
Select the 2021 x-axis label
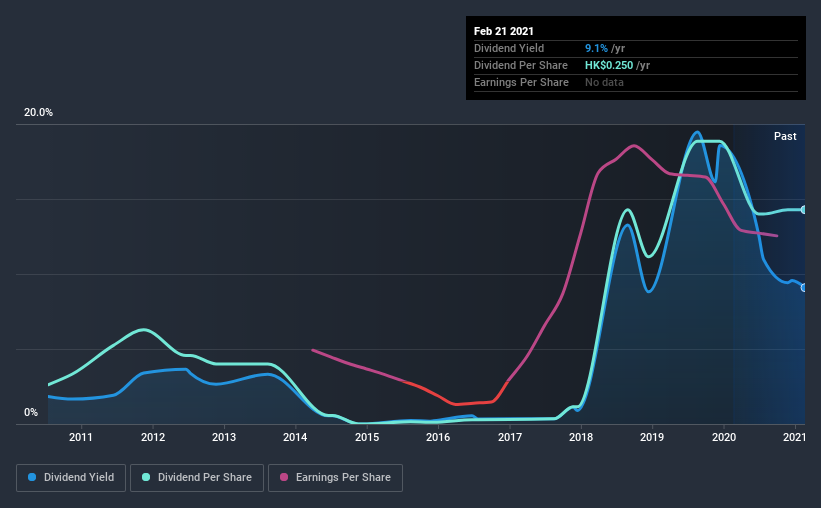[x=794, y=437]
